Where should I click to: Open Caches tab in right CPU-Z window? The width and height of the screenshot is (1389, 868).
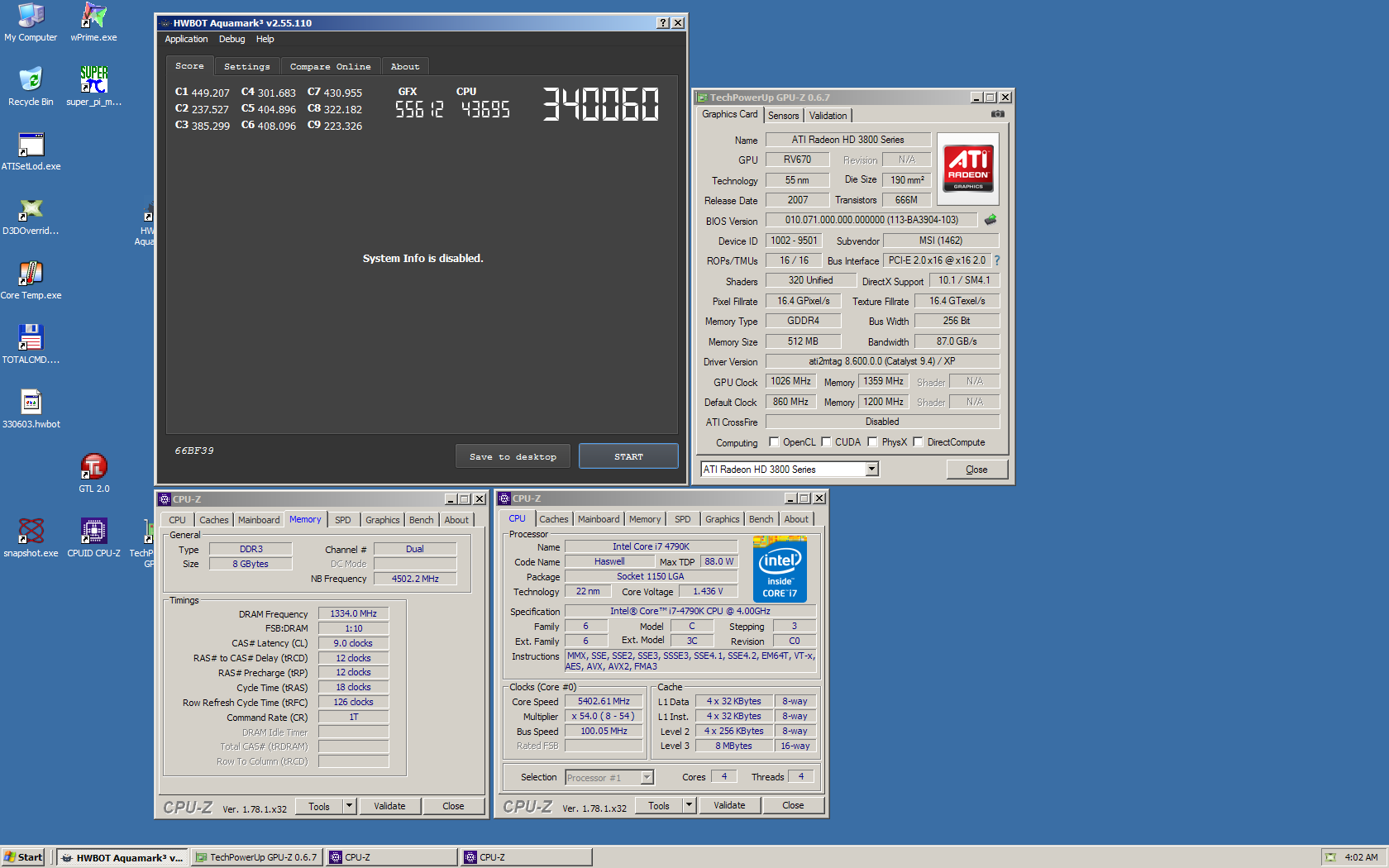click(554, 519)
